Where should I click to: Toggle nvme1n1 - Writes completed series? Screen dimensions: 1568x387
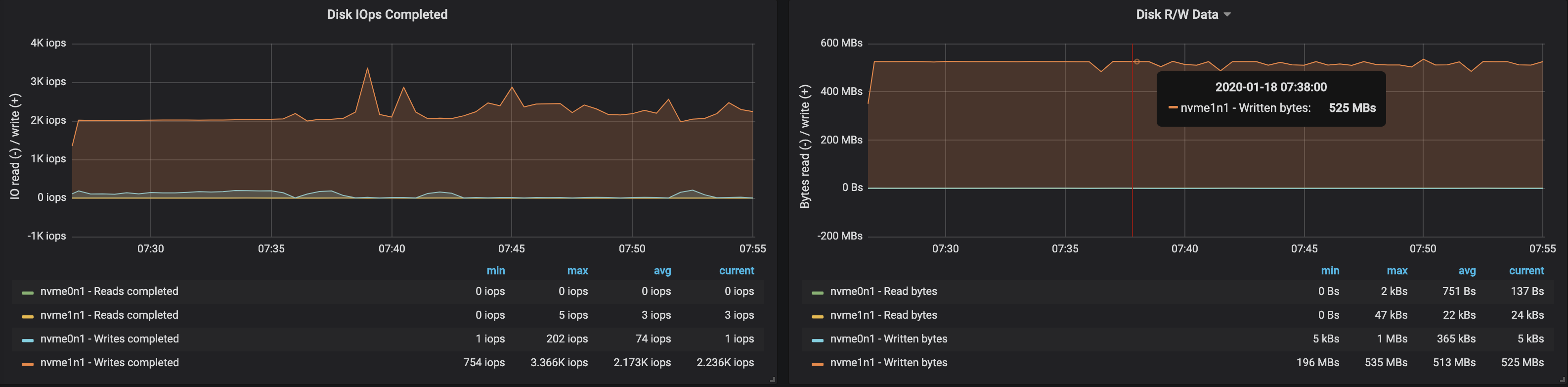(x=110, y=363)
